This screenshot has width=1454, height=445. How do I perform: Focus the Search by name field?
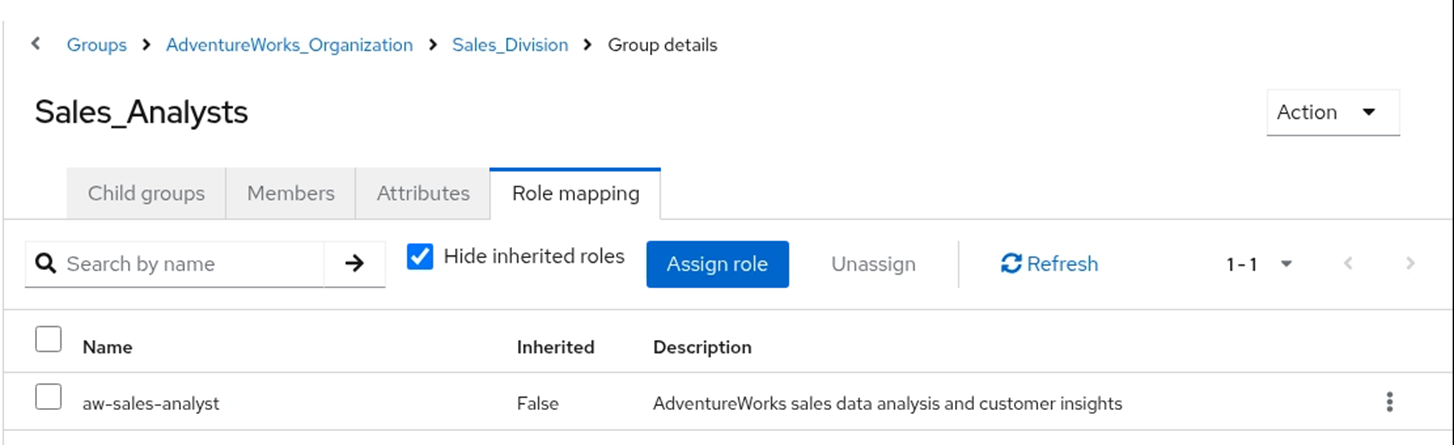(190, 264)
